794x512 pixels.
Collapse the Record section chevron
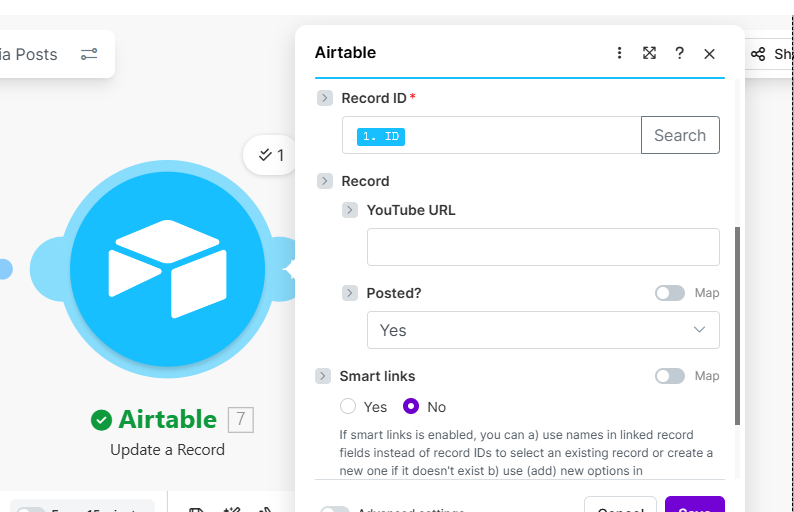[325, 181]
